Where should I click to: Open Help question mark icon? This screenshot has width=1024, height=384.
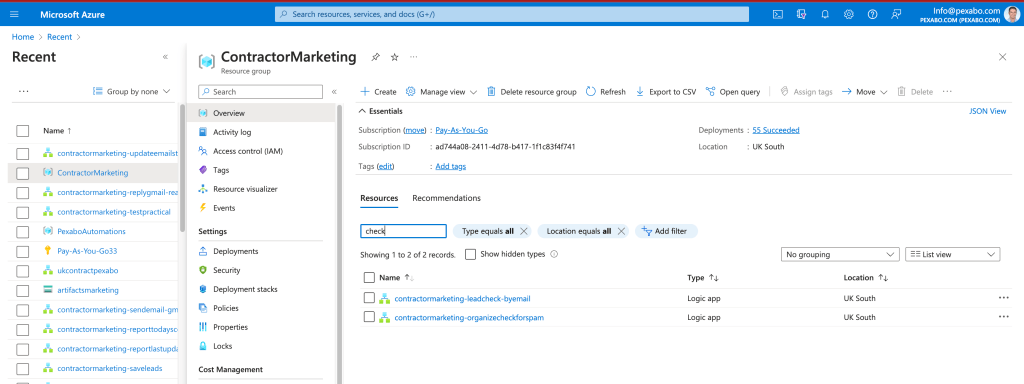(x=872, y=14)
